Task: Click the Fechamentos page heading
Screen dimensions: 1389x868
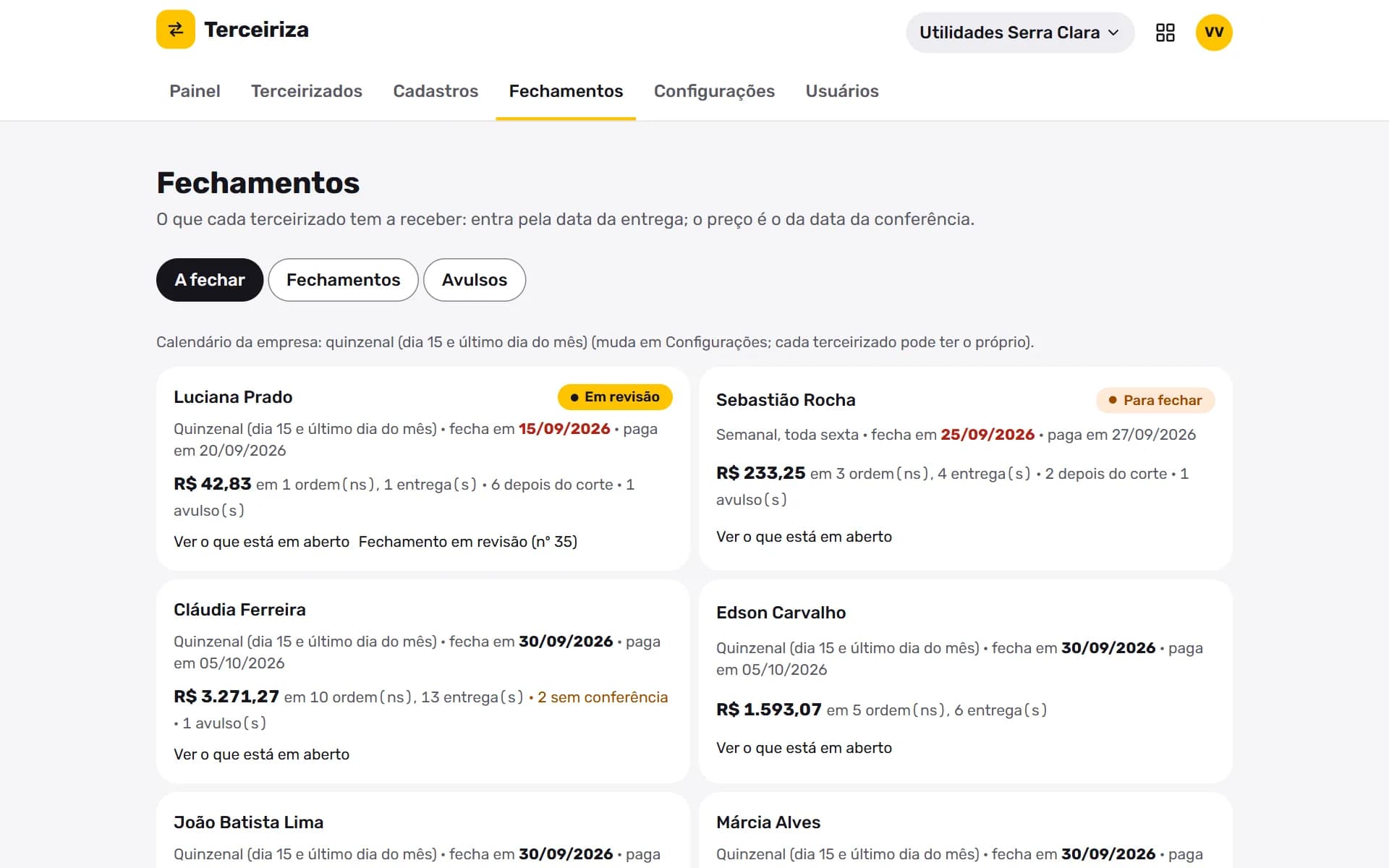Action: [x=258, y=183]
